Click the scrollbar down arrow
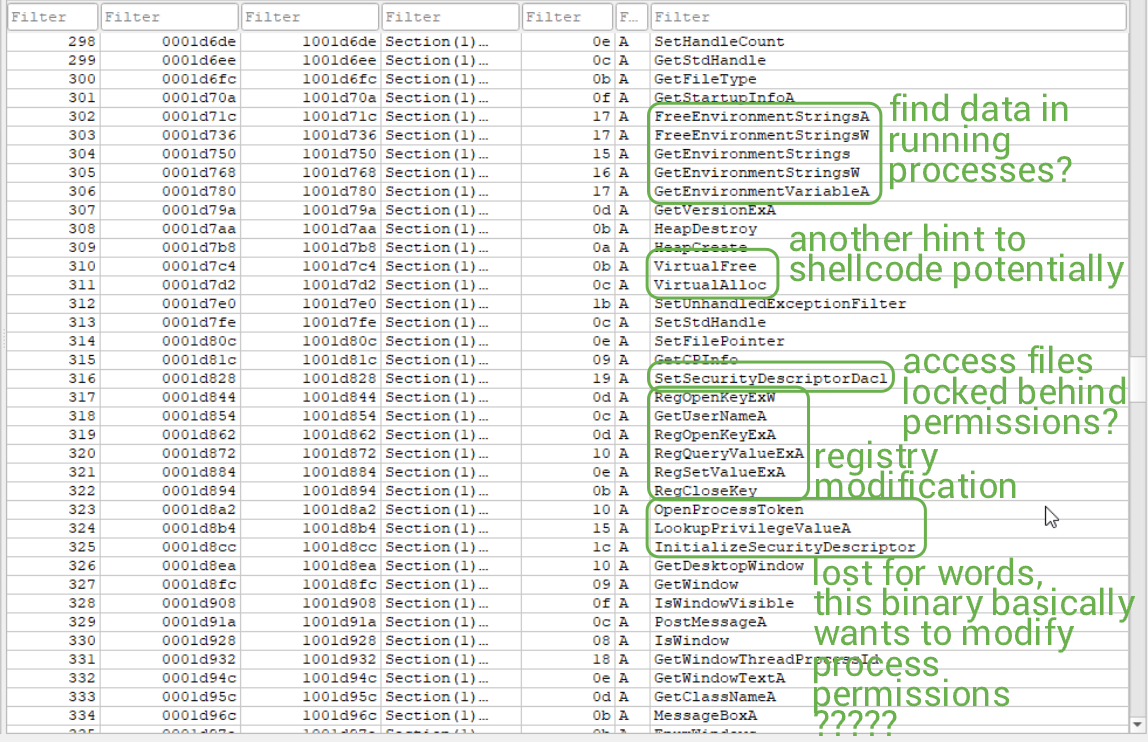 (x=1138, y=723)
